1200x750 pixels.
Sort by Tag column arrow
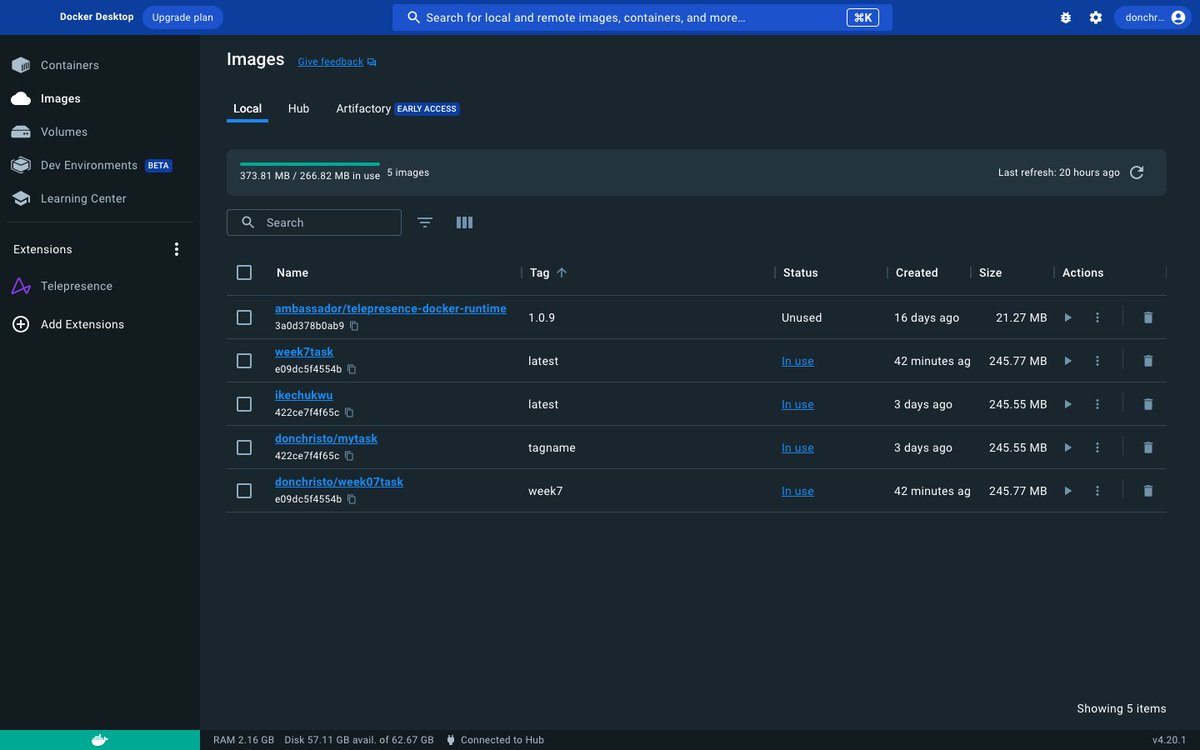[x=562, y=272]
